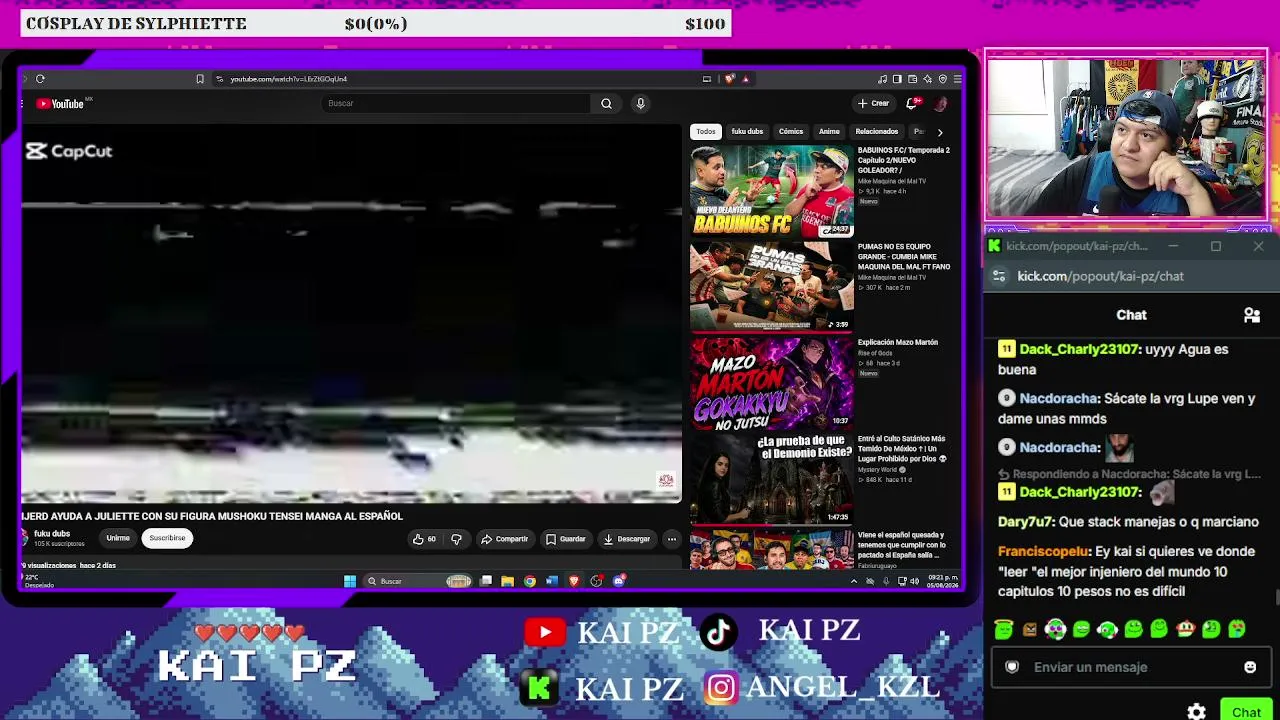Open the Brave wallet icon in toolbar
Screen dimensions: 1280x720
click(x=912, y=79)
